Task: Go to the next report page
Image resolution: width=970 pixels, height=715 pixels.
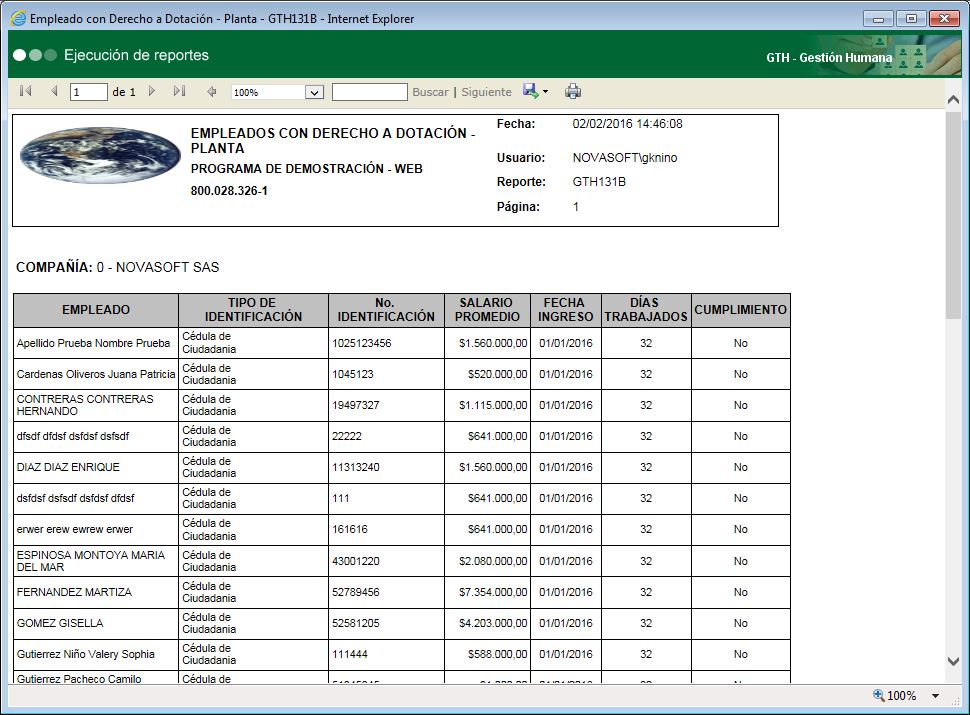Action: point(152,92)
